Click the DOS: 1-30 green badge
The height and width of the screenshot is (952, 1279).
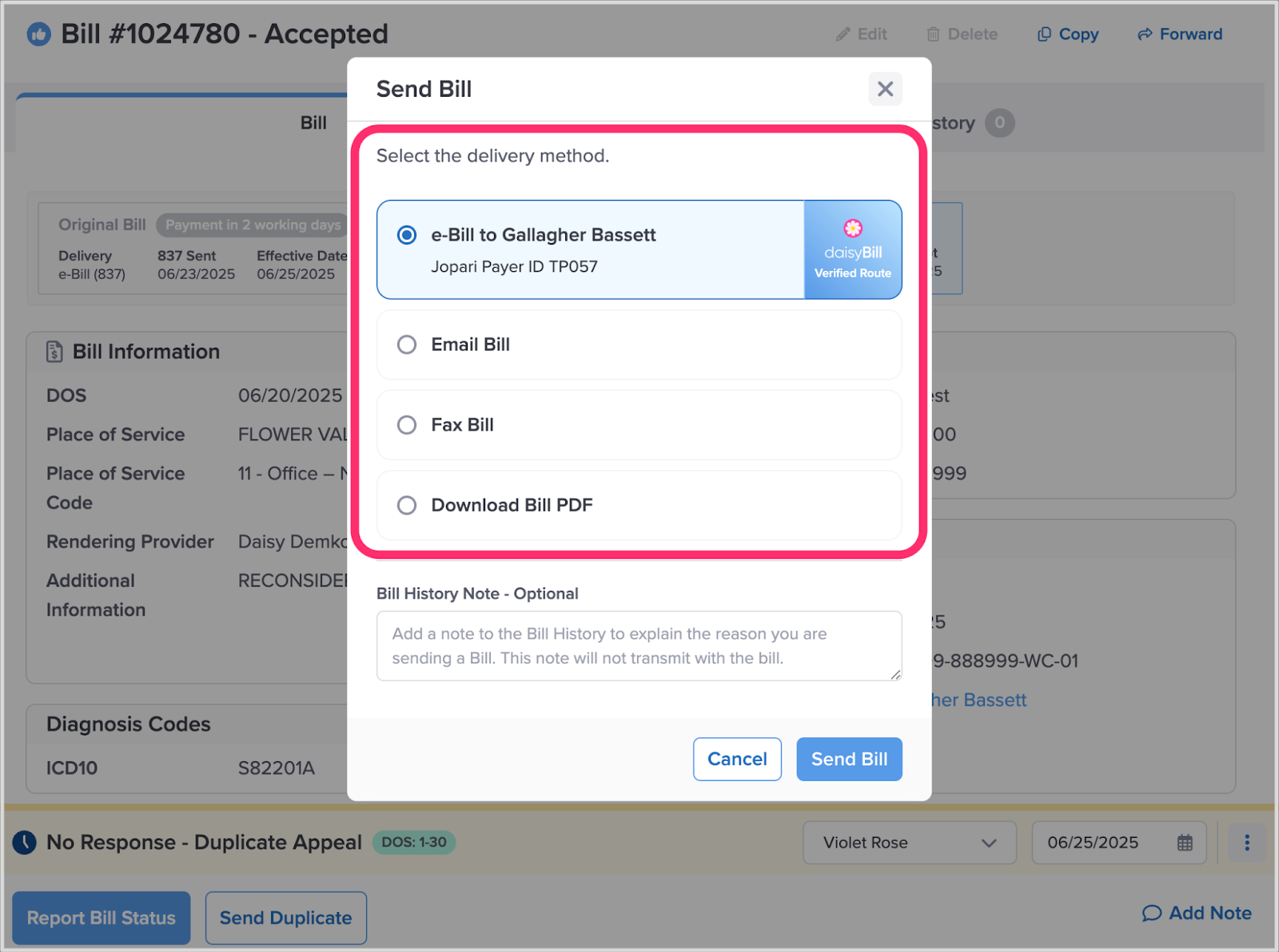414,842
